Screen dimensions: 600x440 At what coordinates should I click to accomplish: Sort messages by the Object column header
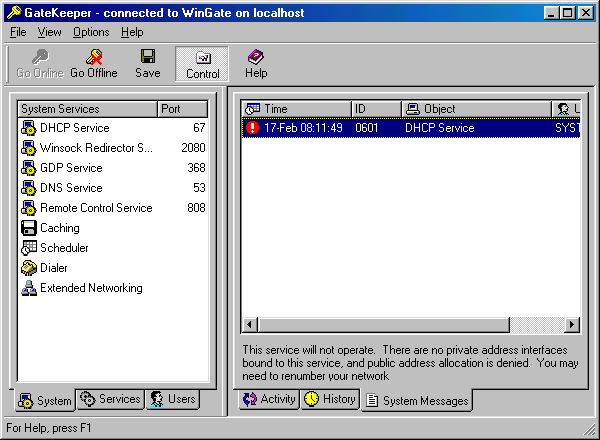(x=476, y=109)
